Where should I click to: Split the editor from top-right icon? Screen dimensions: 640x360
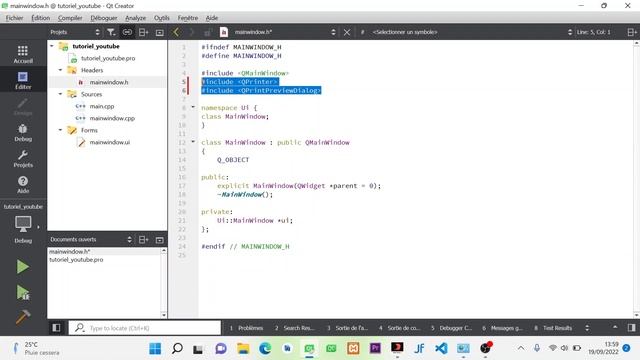pyautogui.click(x=632, y=32)
